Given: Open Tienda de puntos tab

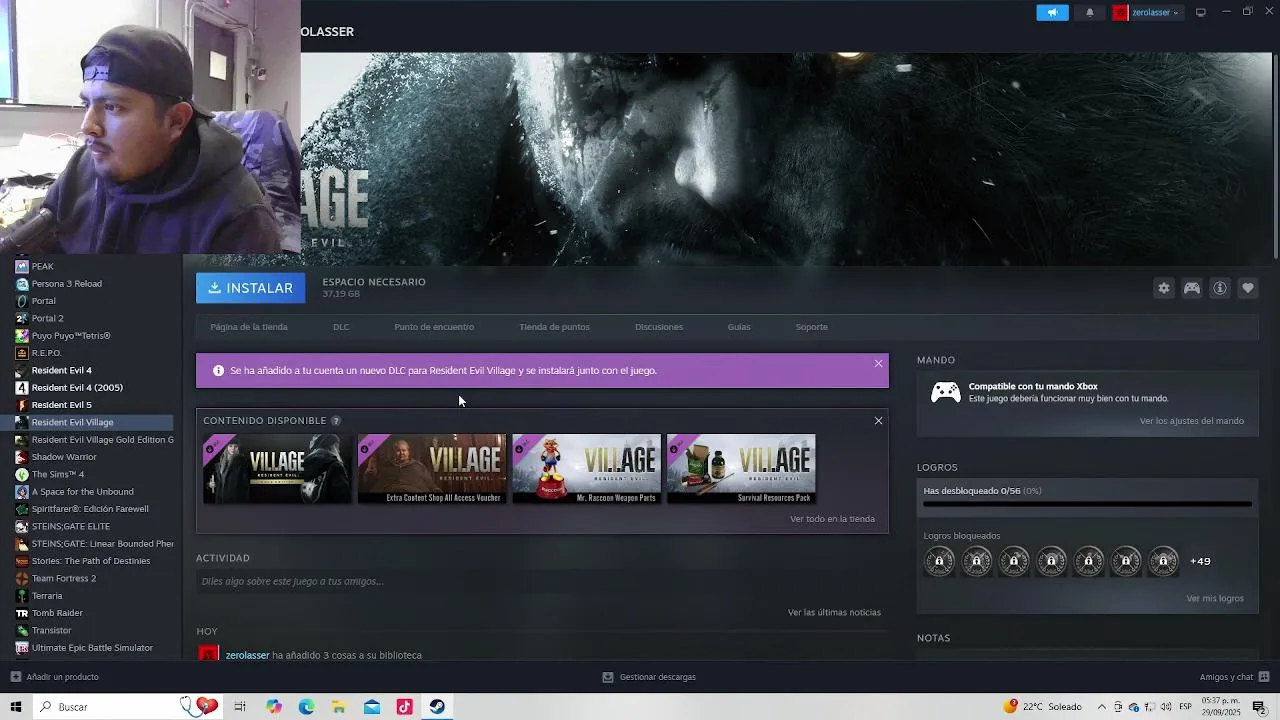Looking at the screenshot, I should [554, 327].
